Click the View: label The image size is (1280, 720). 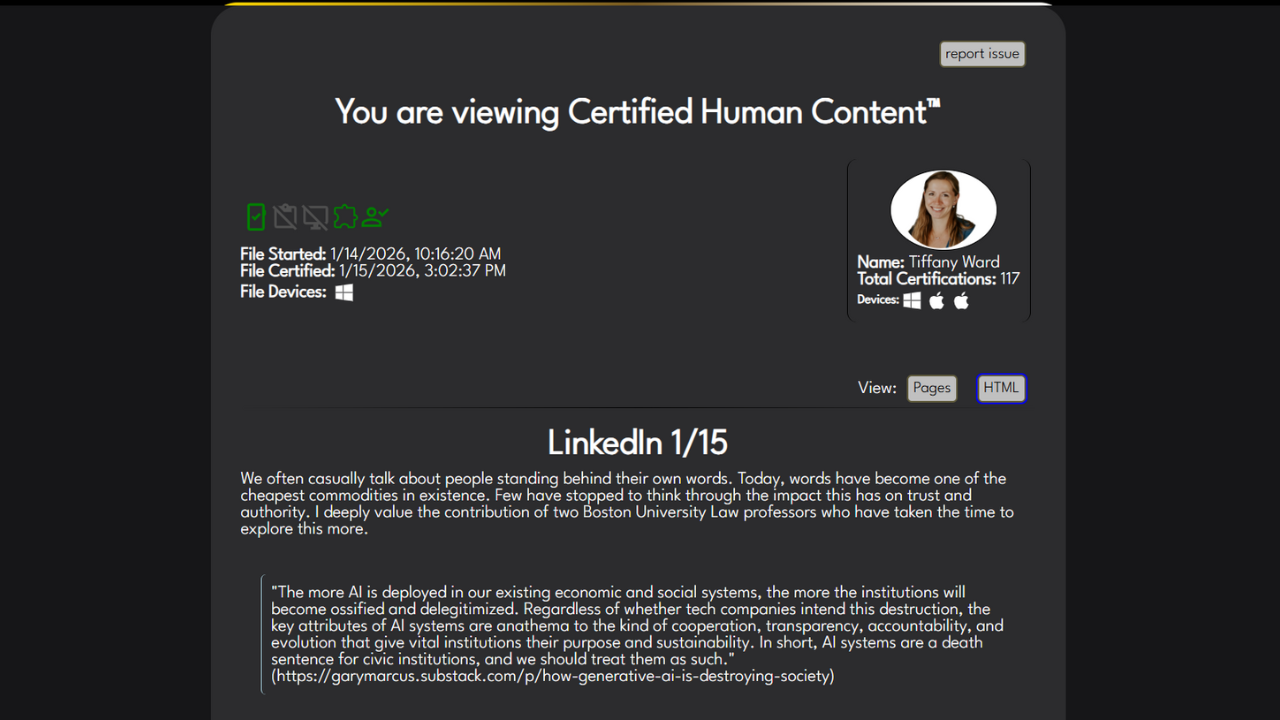point(877,388)
